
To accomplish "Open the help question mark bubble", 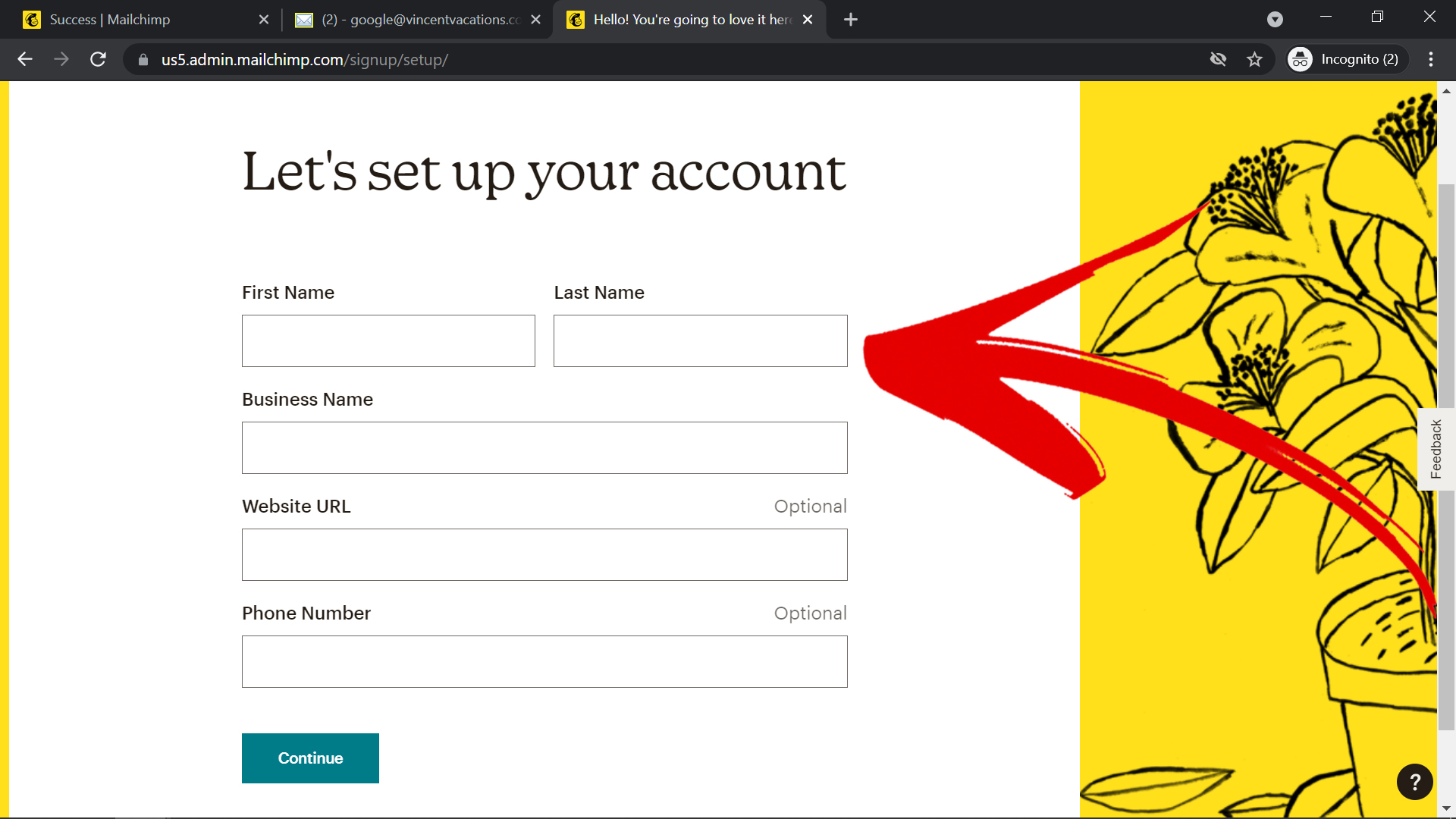I will [1414, 782].
